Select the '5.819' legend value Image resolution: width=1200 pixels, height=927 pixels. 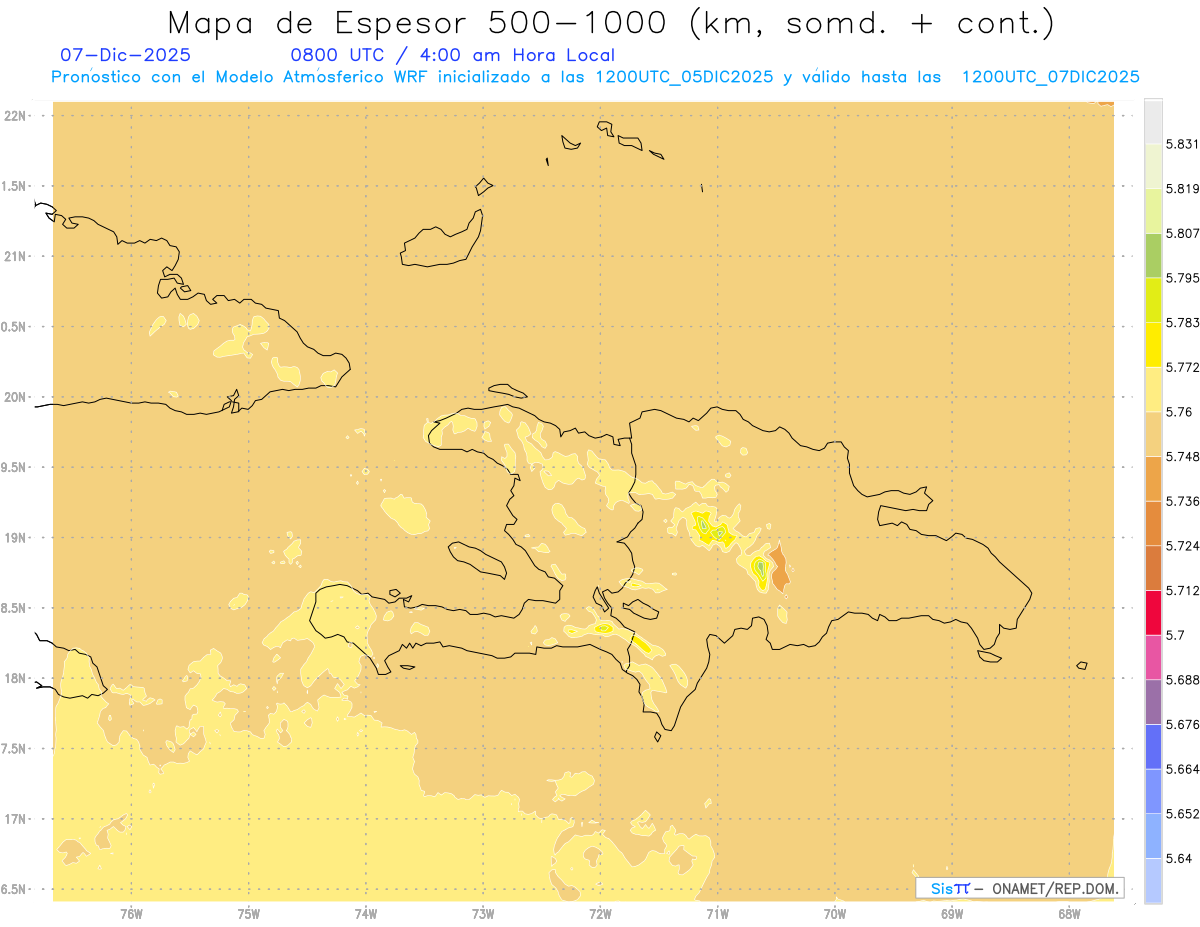pyautogui.click(x=1182, y=189)
